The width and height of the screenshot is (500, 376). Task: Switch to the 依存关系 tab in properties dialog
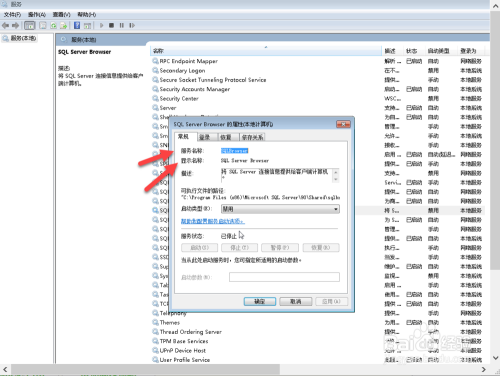tap(252, 137)
